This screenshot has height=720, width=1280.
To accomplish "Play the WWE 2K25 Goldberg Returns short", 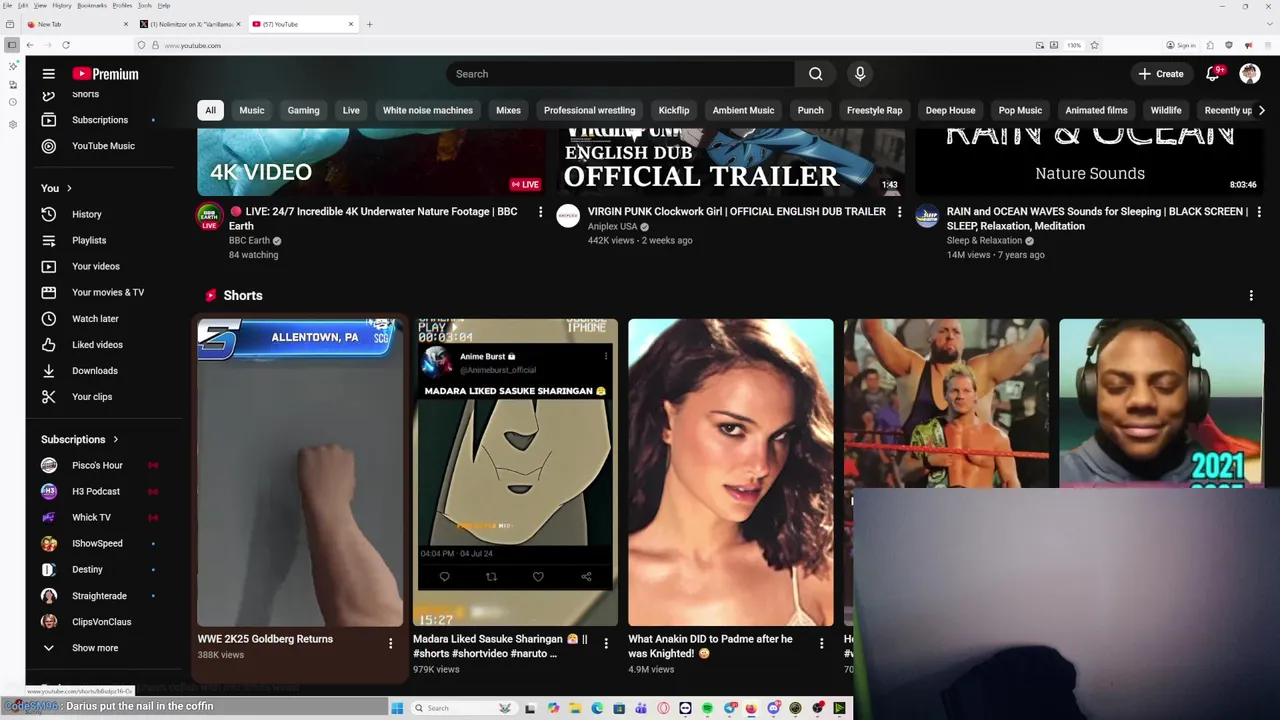I will click(300, 472).
